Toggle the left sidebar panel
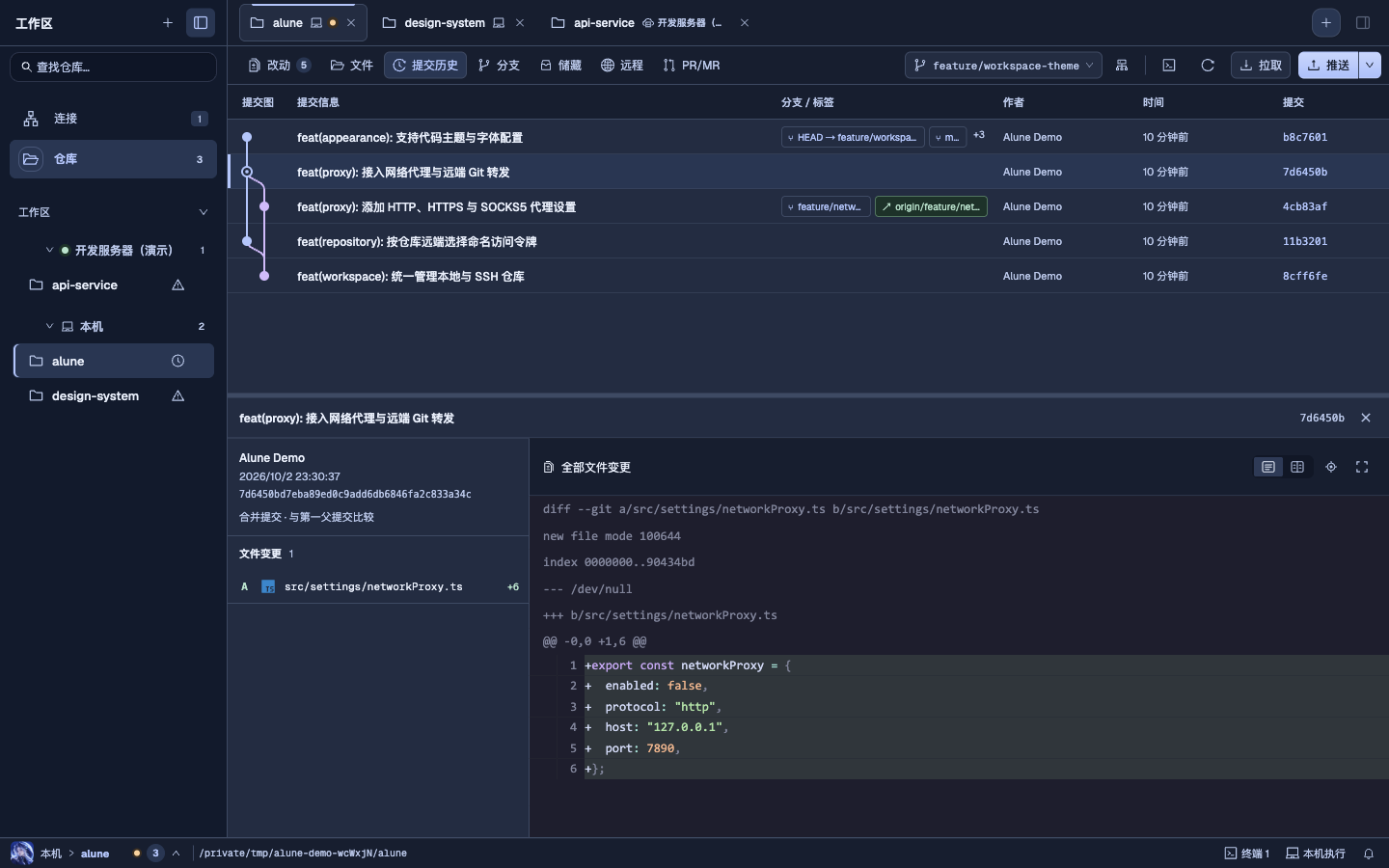This screenshot has height=868, width=1389. 201,23
